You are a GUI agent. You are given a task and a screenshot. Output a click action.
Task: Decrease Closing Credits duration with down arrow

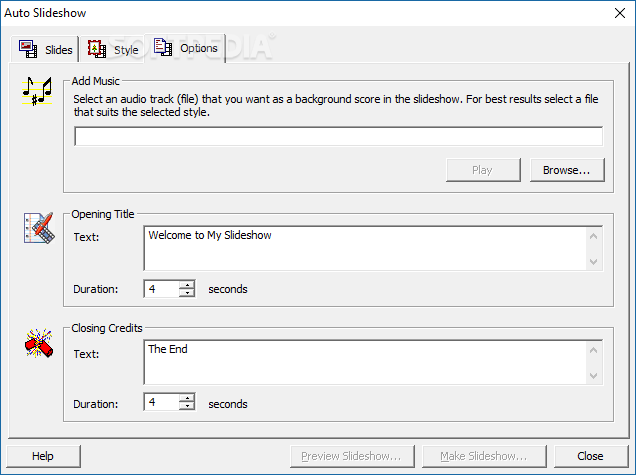pyautogui.click(x=187, y=406)
